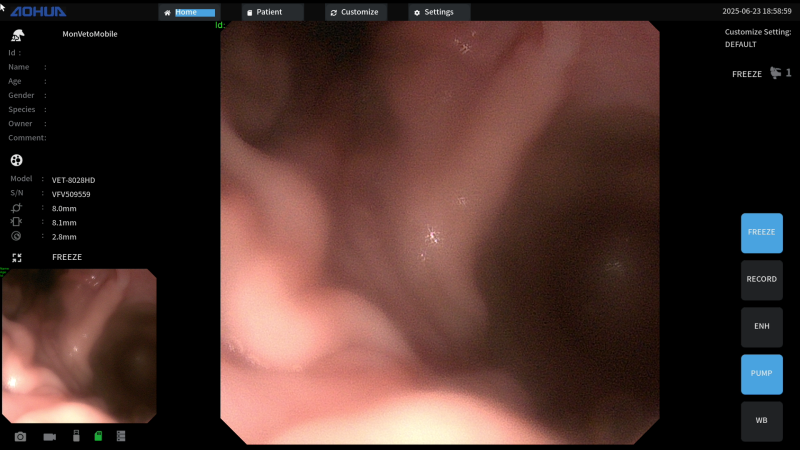The width and height of the screenshot is (800, 450).
Task: Click the channel size icon beside 2.8mm
Action: tap(16, 236)
